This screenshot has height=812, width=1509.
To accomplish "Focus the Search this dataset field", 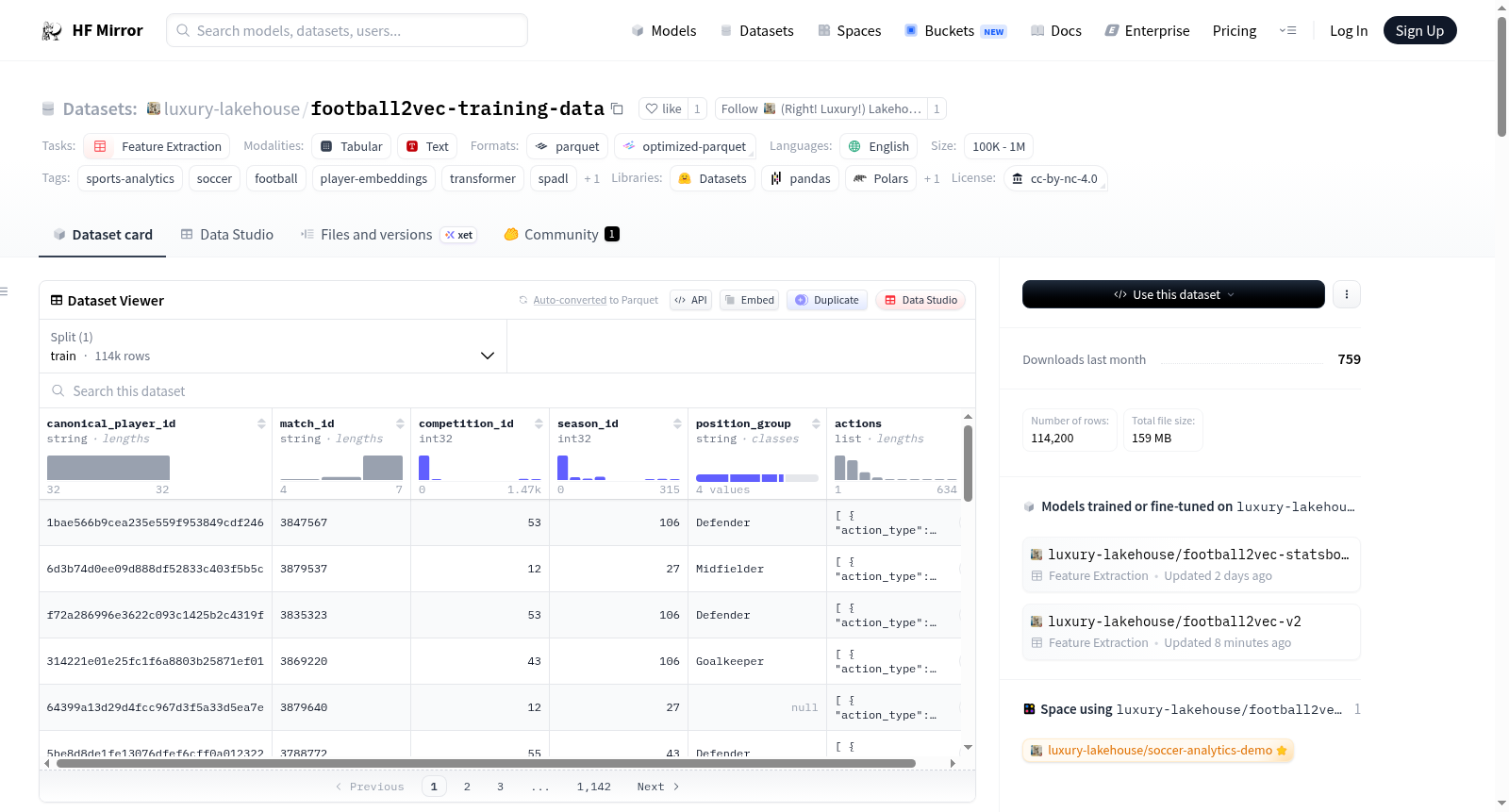I will (x=507, y=391).
